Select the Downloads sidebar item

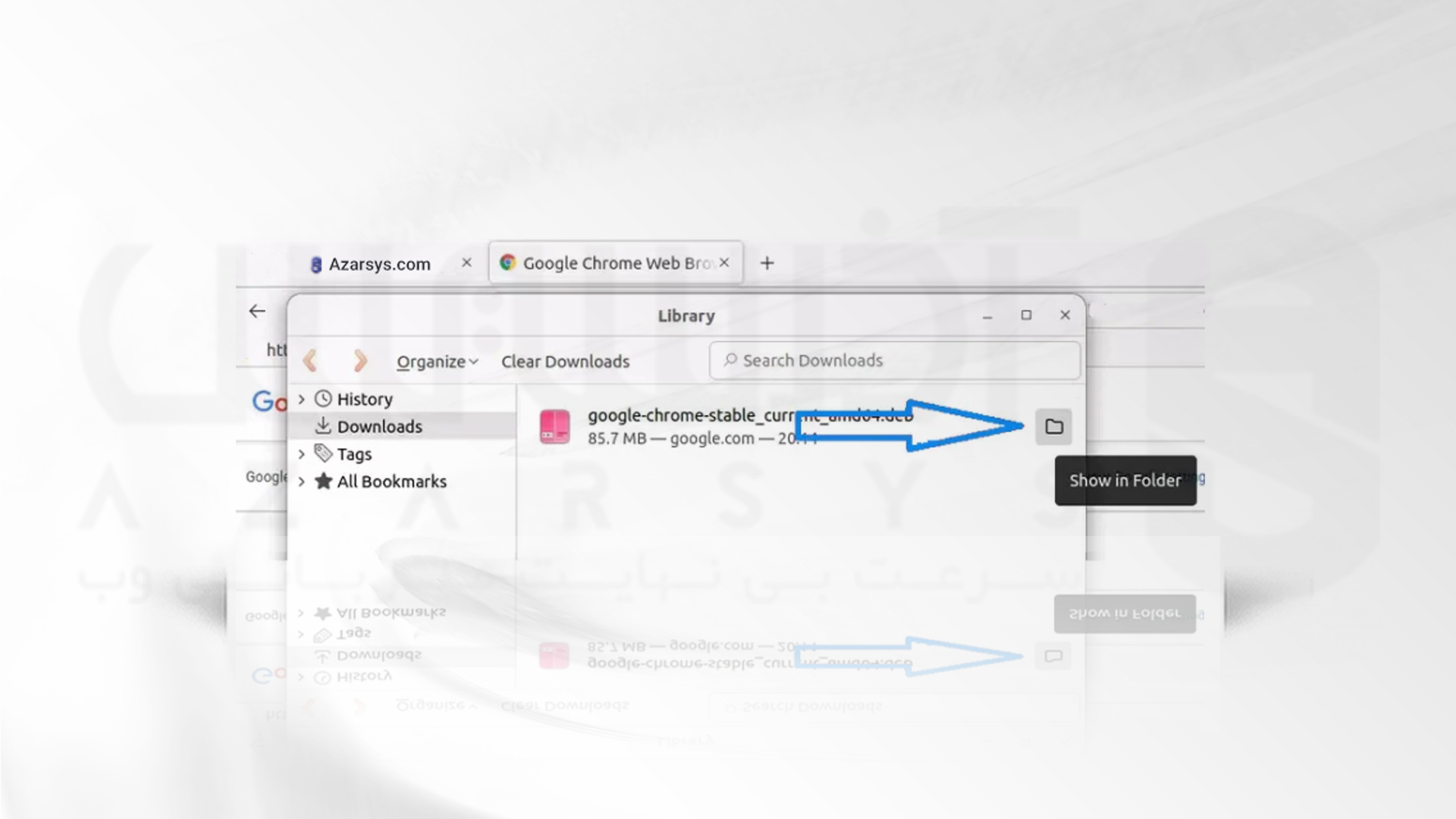pyautogui.click(x=379, y=426)
